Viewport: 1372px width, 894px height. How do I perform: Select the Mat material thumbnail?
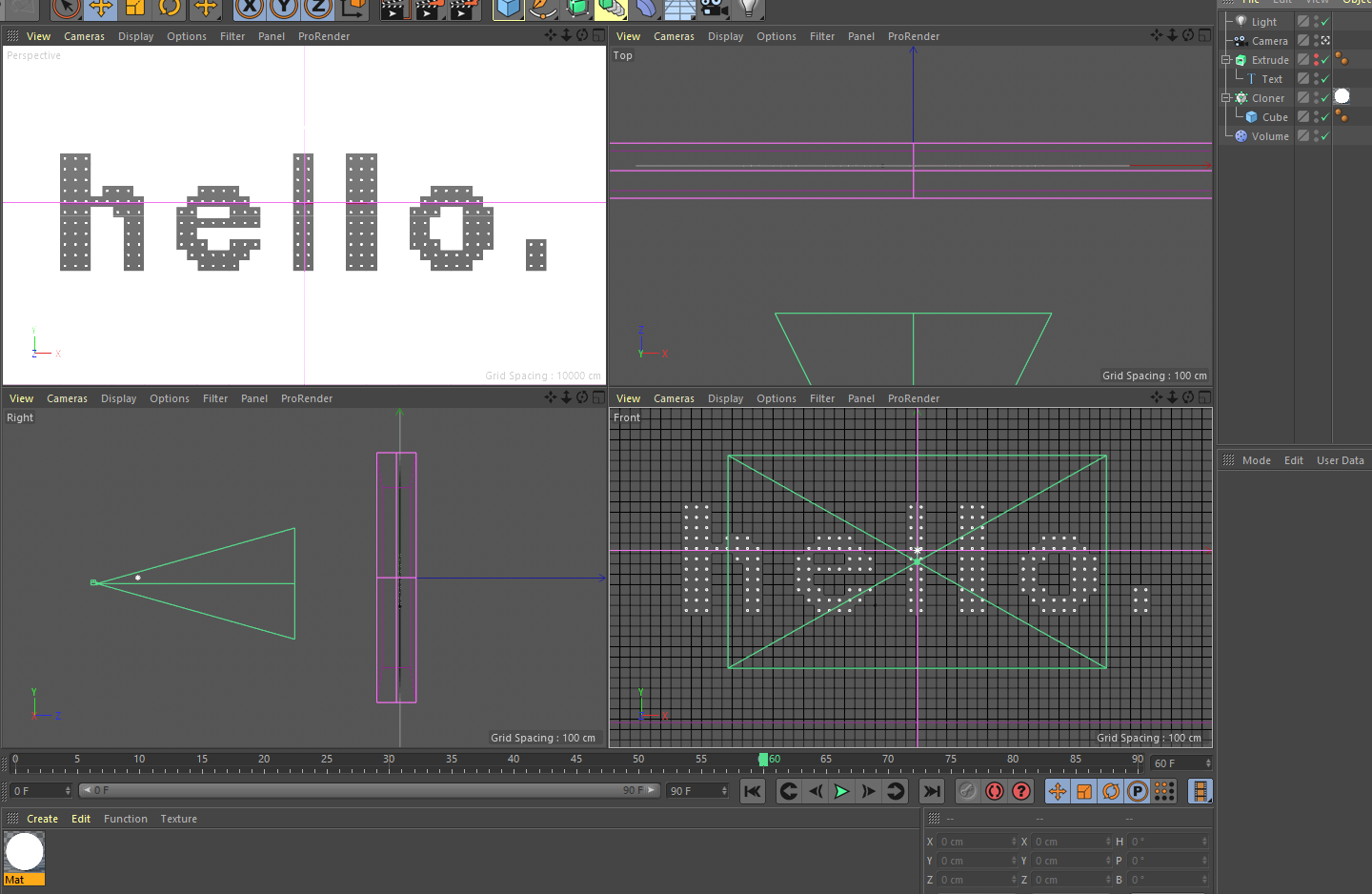pos(25,852)
